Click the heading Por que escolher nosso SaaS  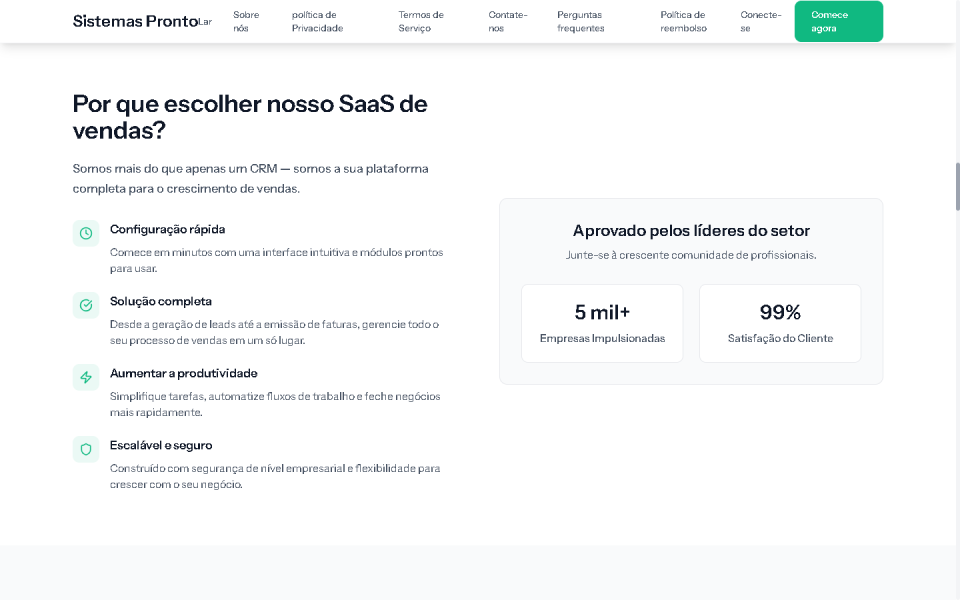[249, 115]
